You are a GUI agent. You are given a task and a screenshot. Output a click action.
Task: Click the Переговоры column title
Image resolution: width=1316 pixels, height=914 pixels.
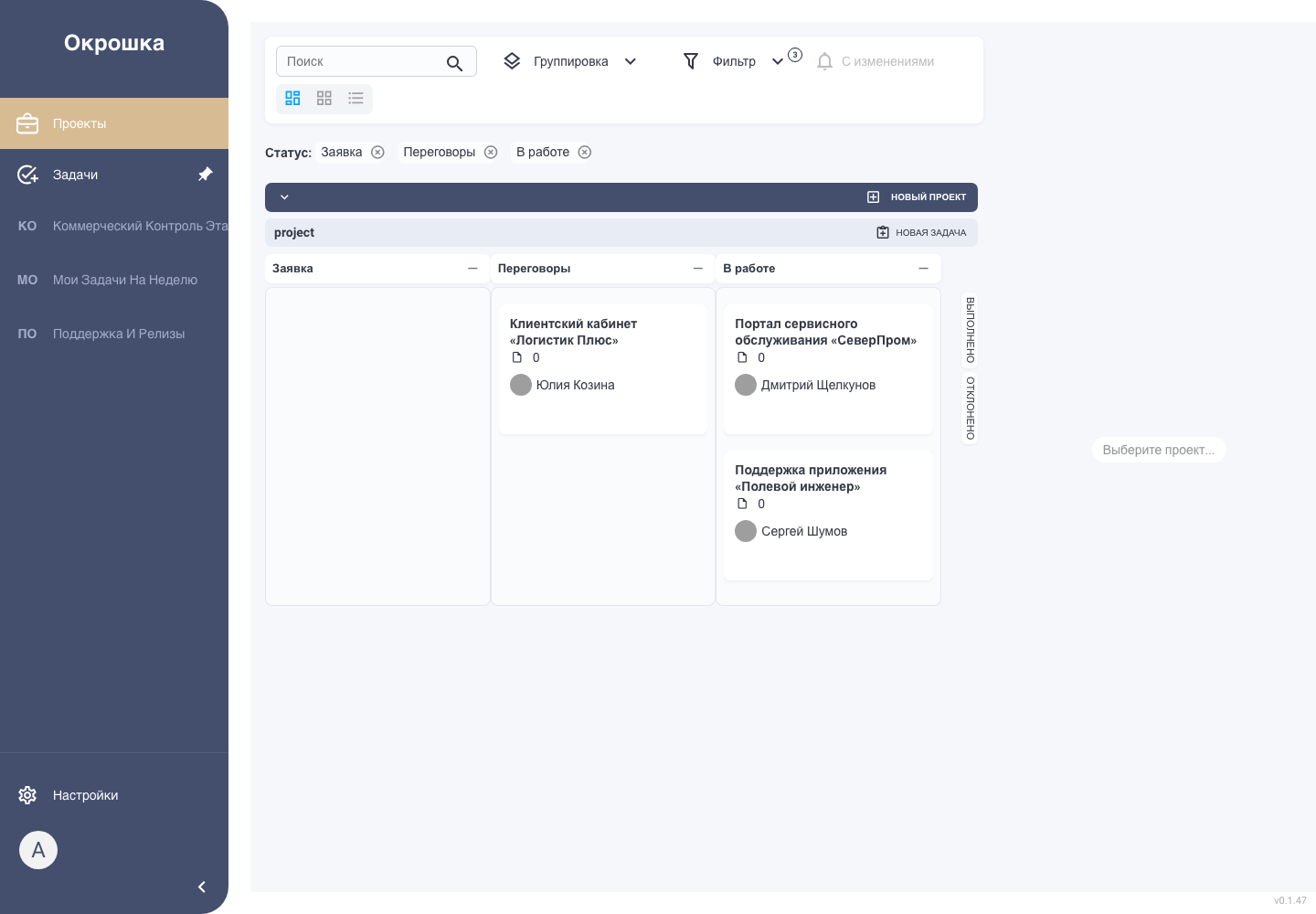534,269
